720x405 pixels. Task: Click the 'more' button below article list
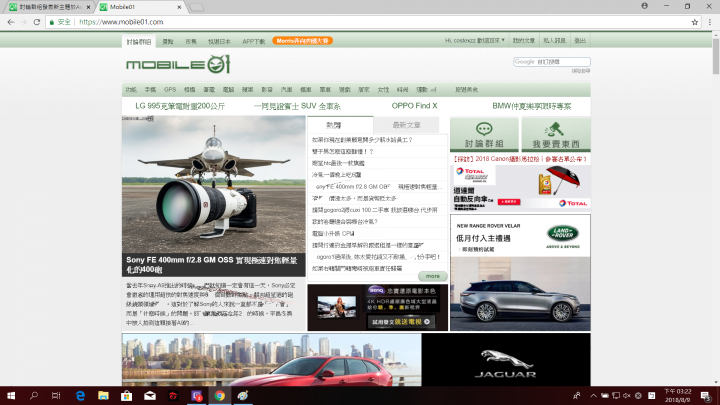[x=433, y=276]
